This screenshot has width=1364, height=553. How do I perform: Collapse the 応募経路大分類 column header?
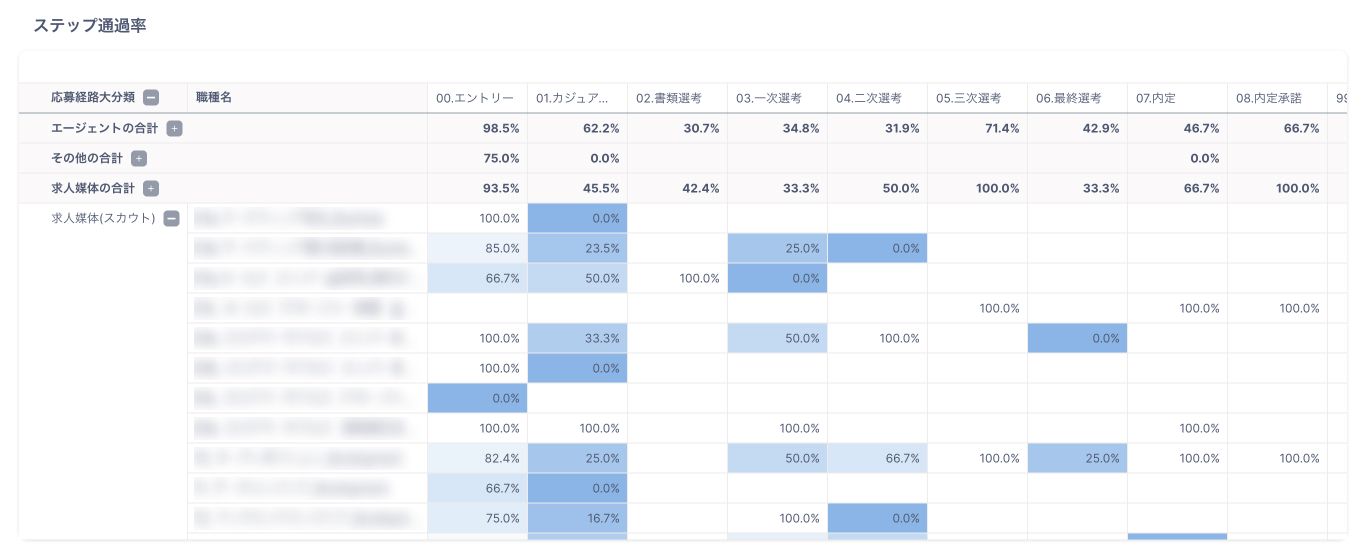point(151,98)
